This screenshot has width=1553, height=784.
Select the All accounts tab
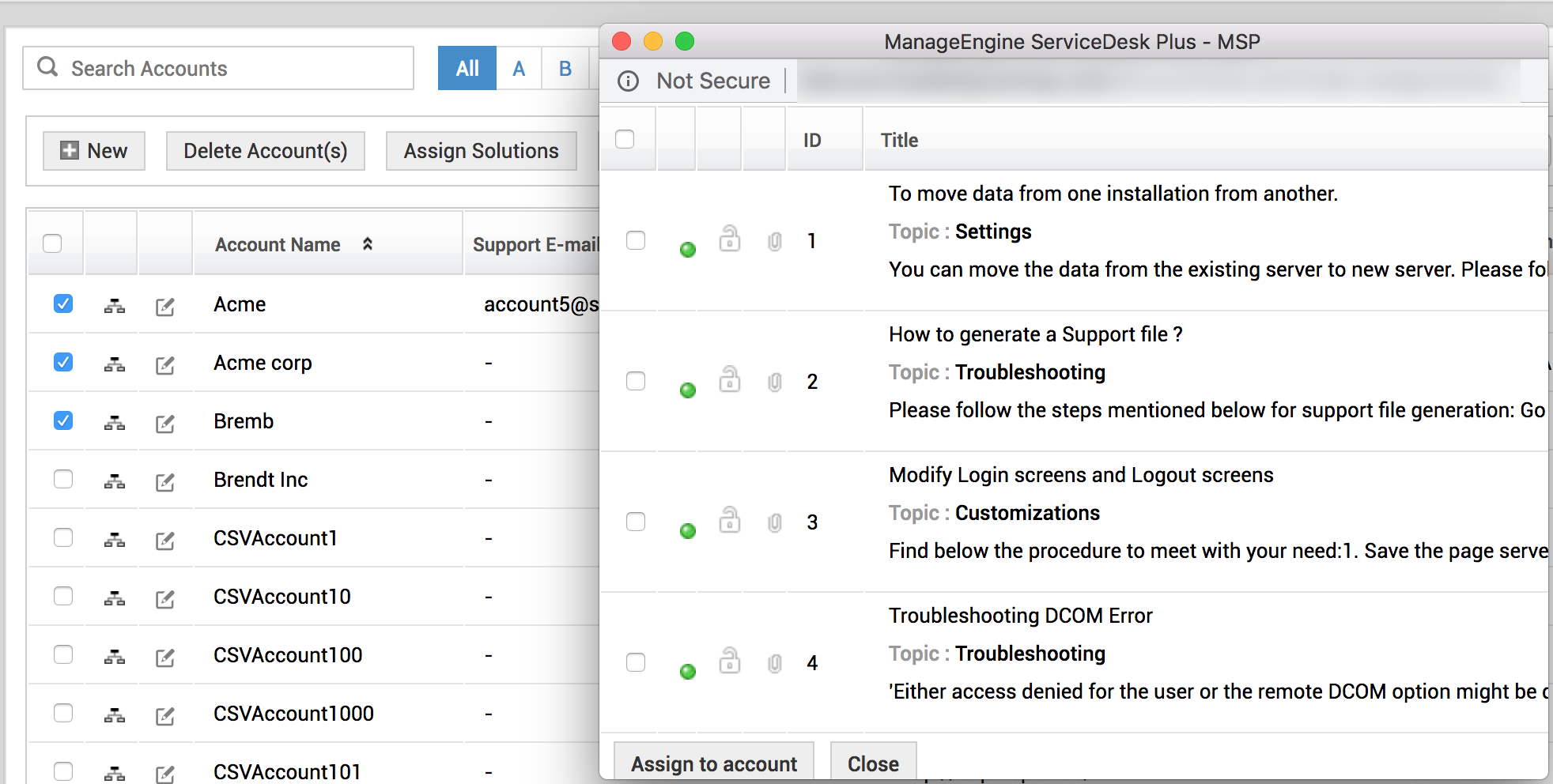point(467,68)
